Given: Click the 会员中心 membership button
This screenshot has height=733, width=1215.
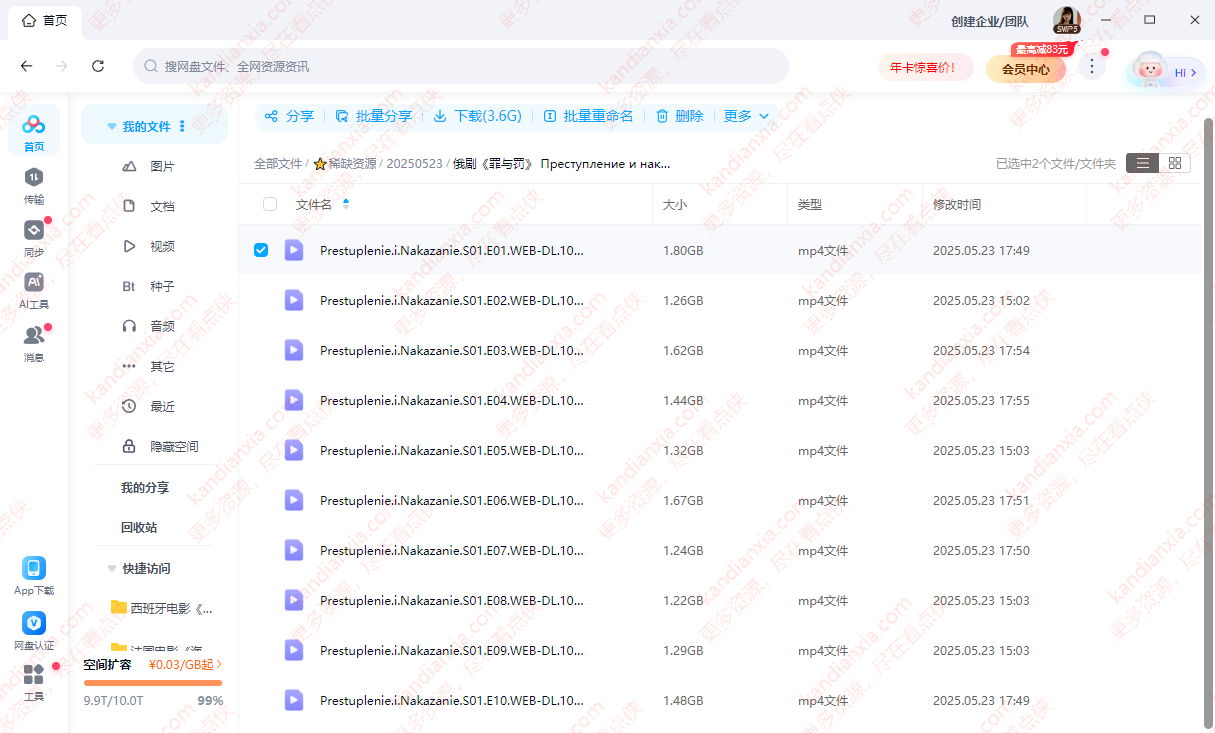Looking at the screenshot, I should [x=1025, y=69].
